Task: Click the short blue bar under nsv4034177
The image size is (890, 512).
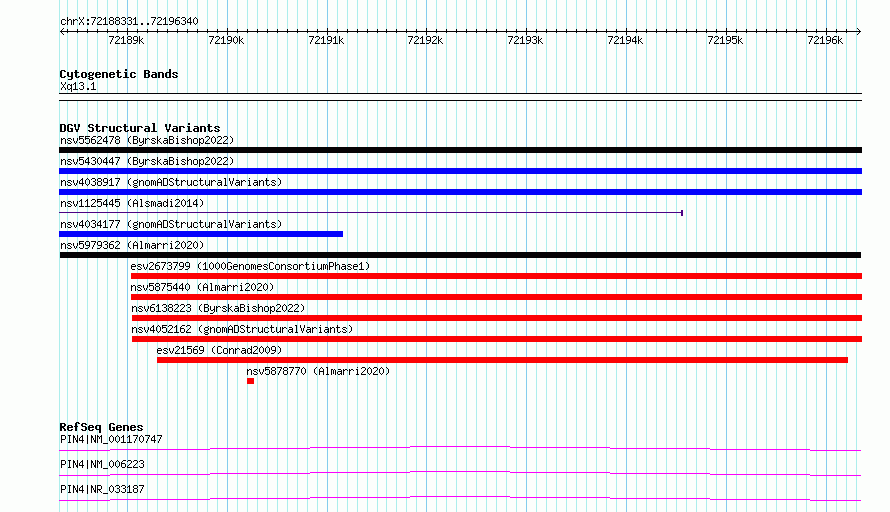Action: coord(201,234)
